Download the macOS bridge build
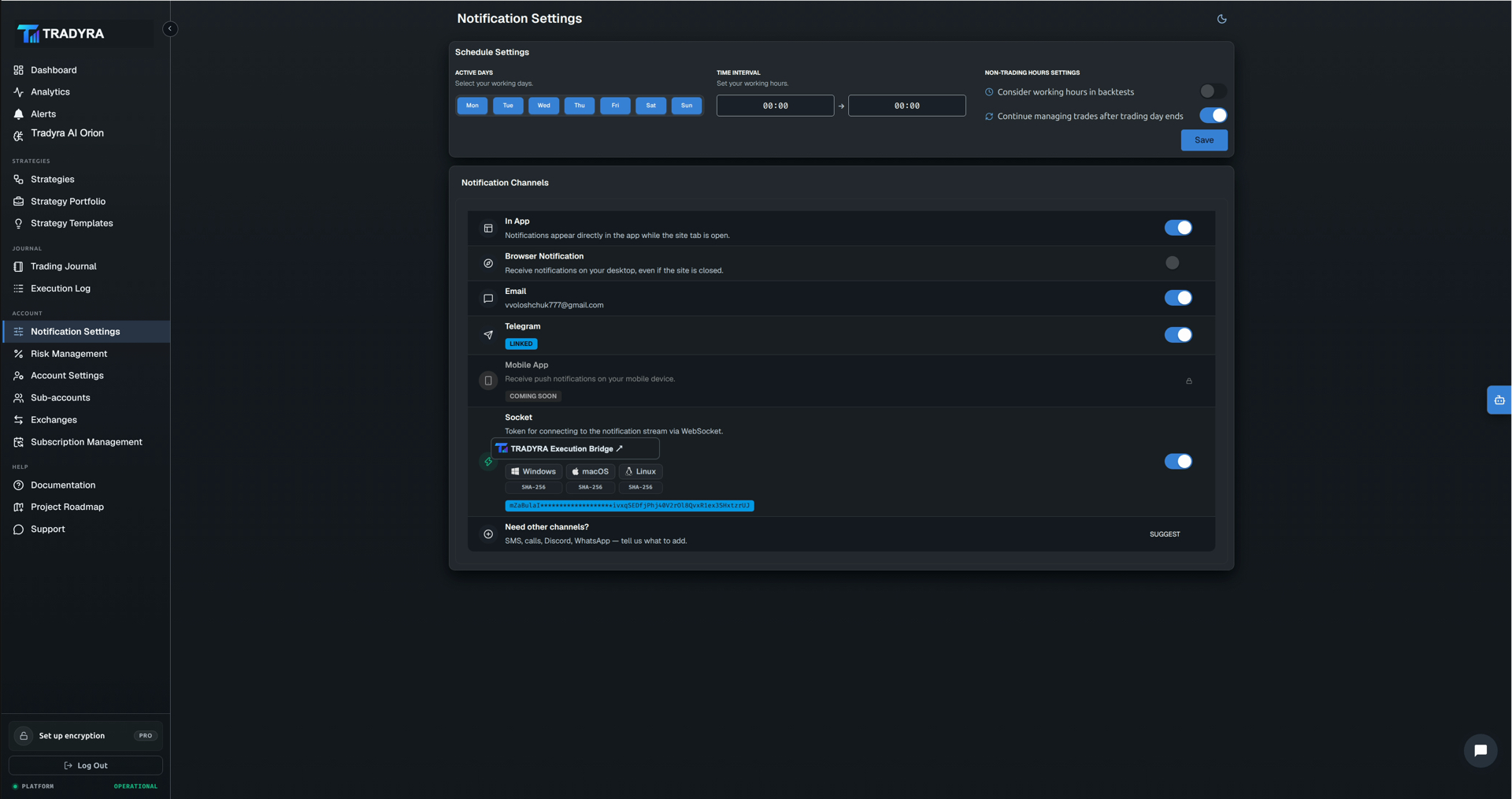Viewport: 1512px width, 799px height. [x=590, y=471]
